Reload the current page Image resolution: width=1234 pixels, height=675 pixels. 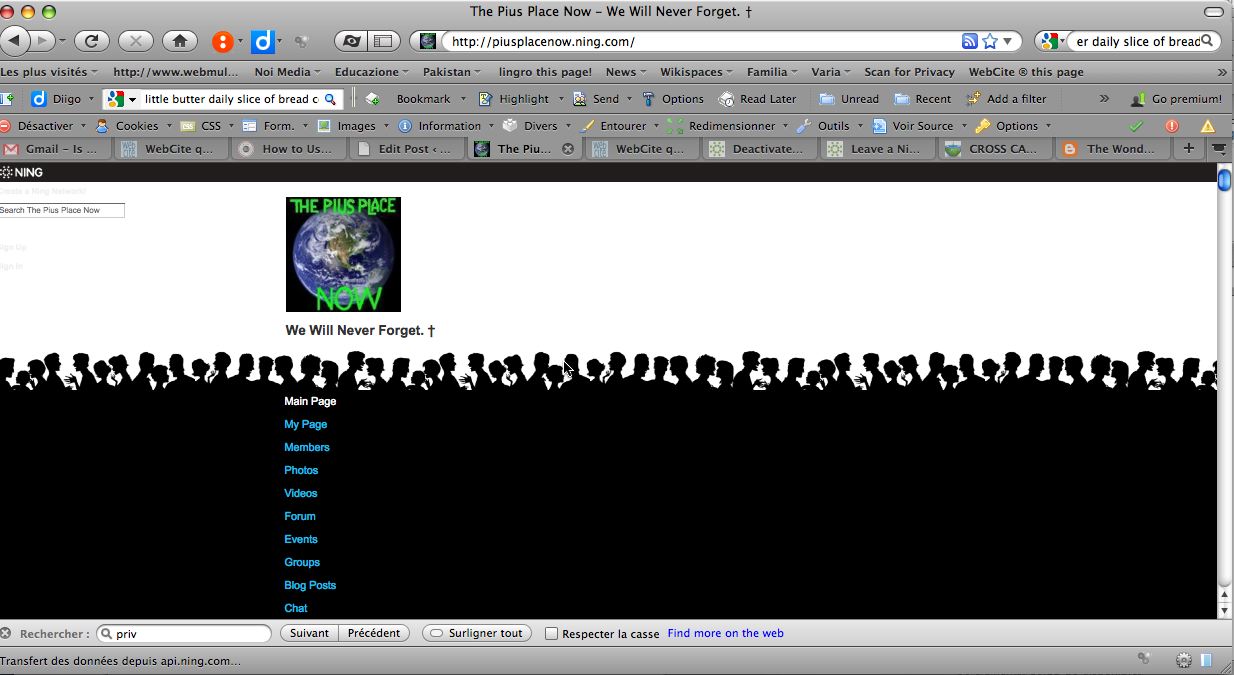(x=91, y=41)
